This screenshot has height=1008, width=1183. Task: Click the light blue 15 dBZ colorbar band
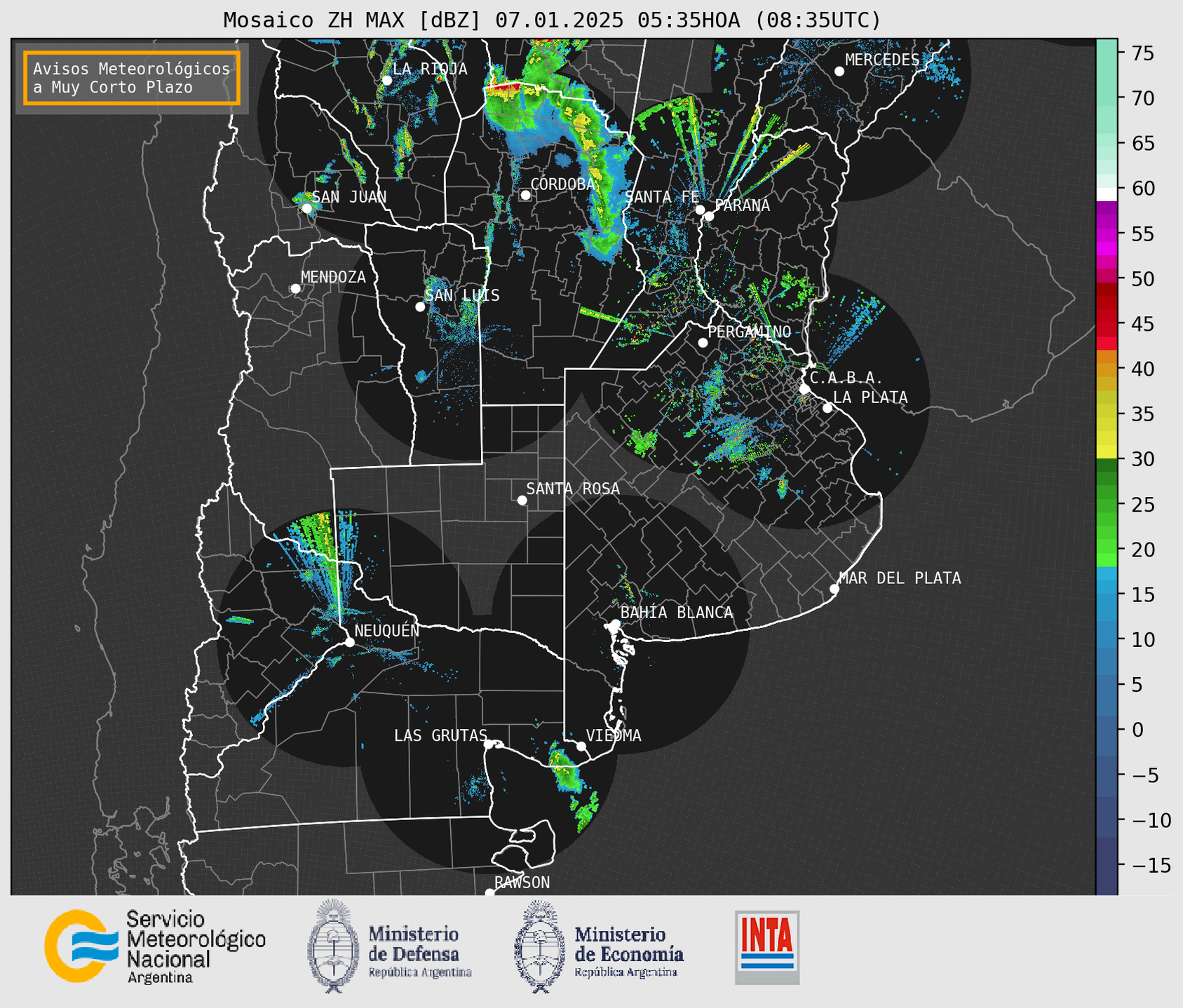tap(1107, 594)
